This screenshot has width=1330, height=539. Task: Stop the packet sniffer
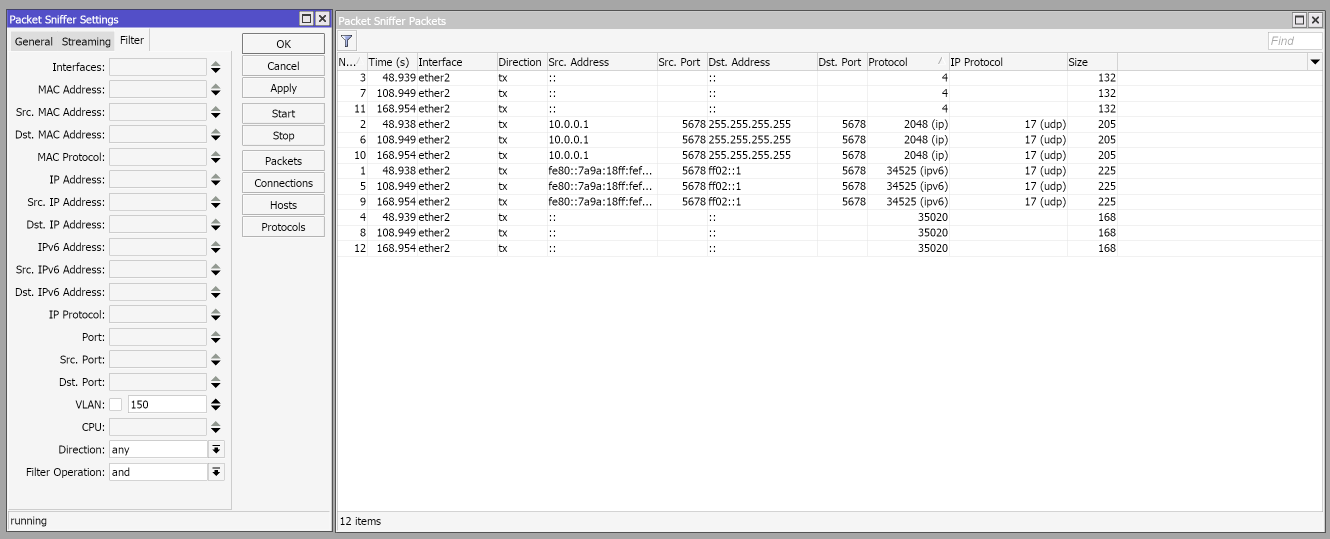pyautogui.click(x=283, y=136)
